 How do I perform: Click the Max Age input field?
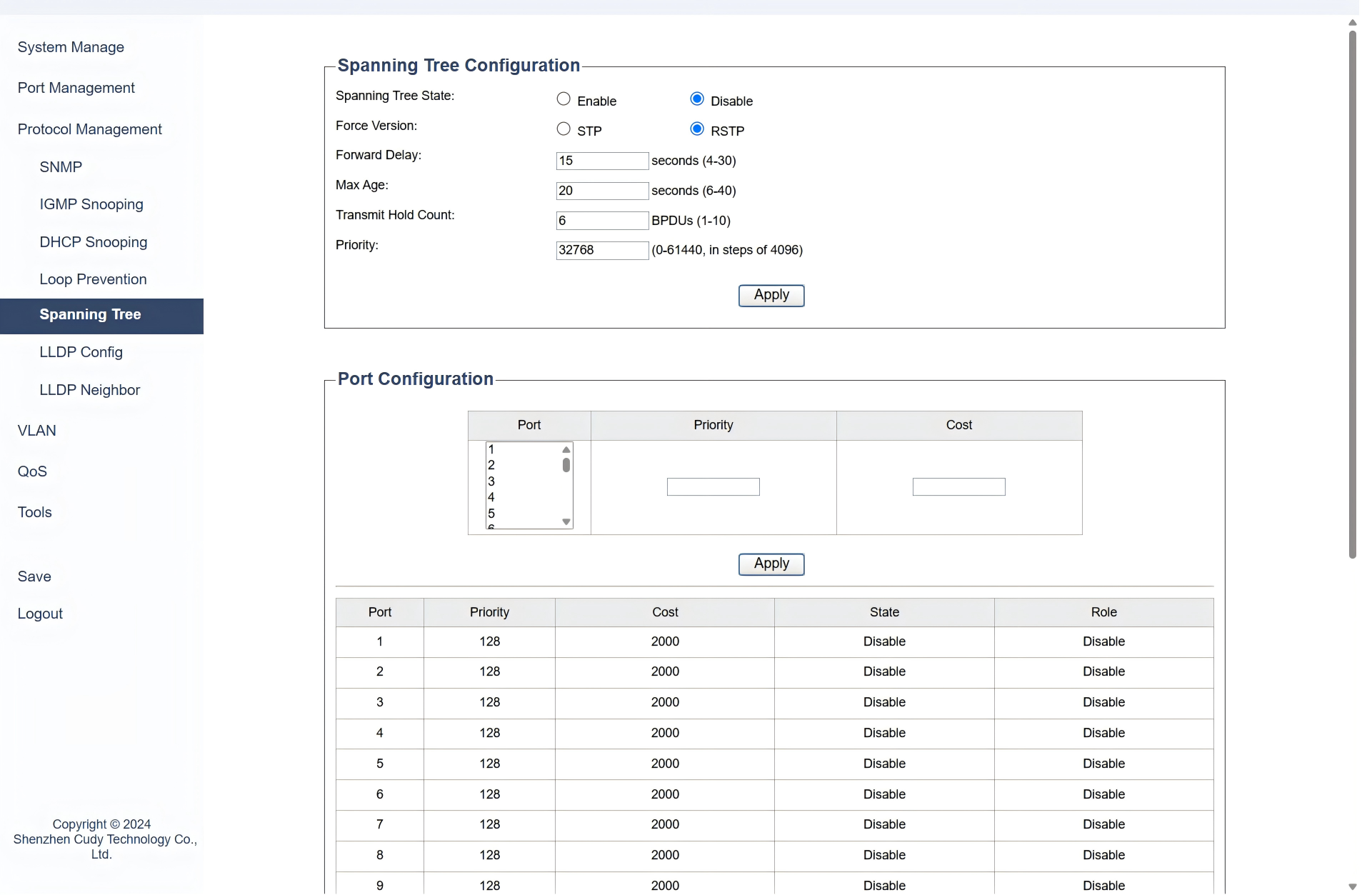(601, 191)
